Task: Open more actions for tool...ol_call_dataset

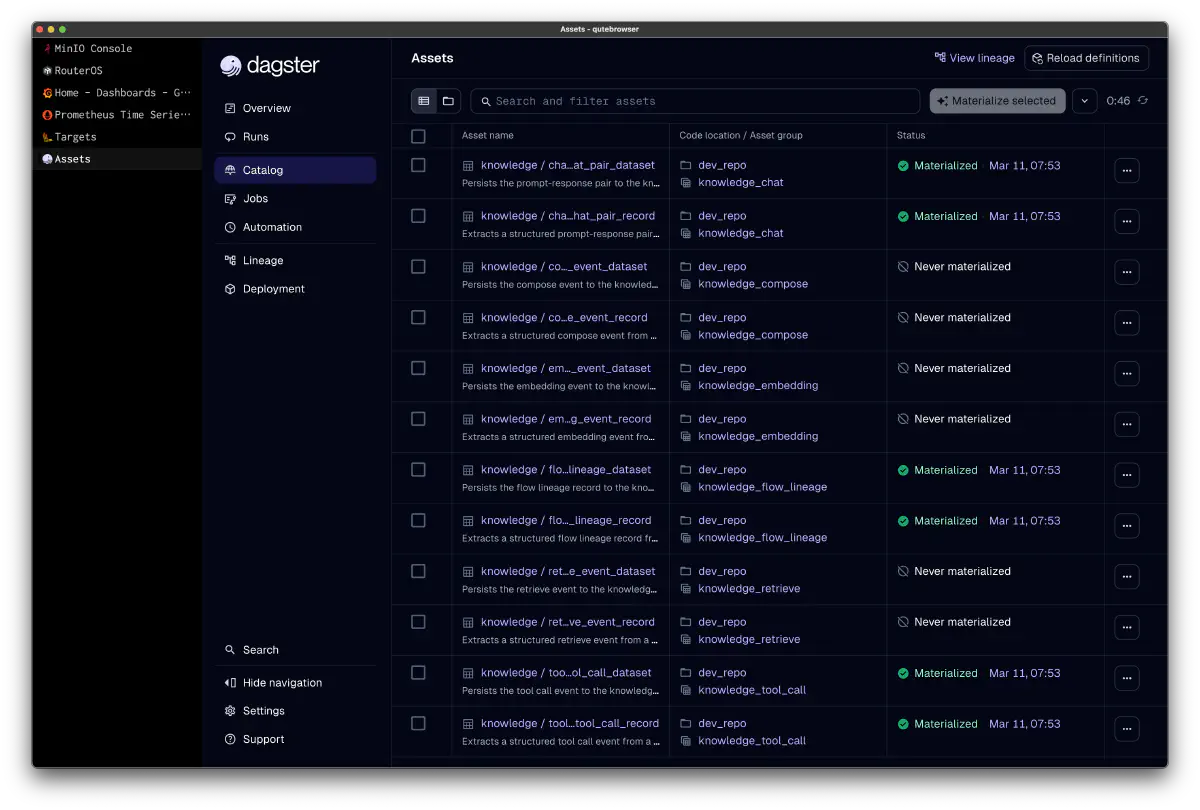Action: pyautogui.click(x=1127, y=679)
